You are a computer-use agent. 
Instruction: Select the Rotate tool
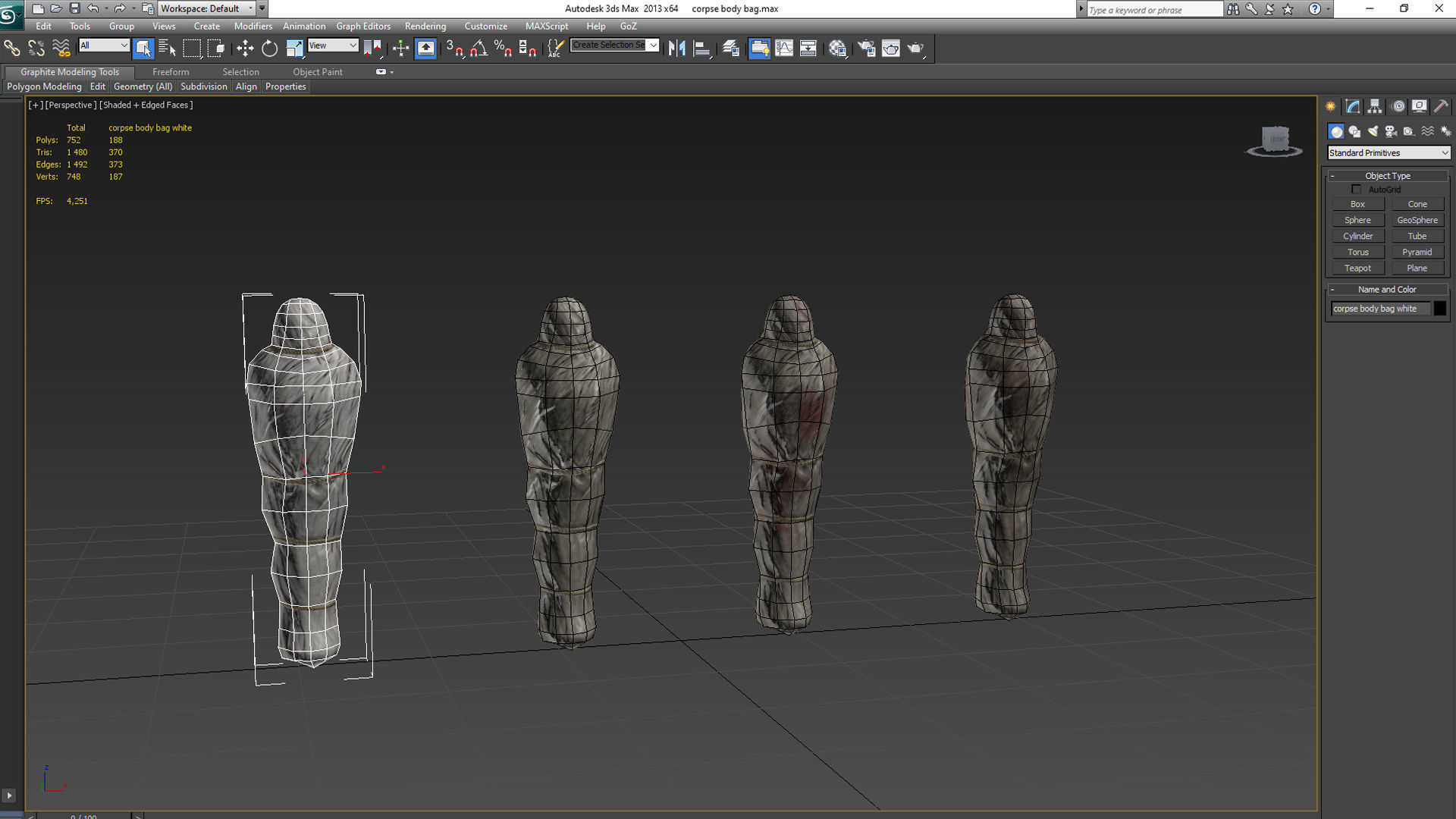[x=269, y=49]
